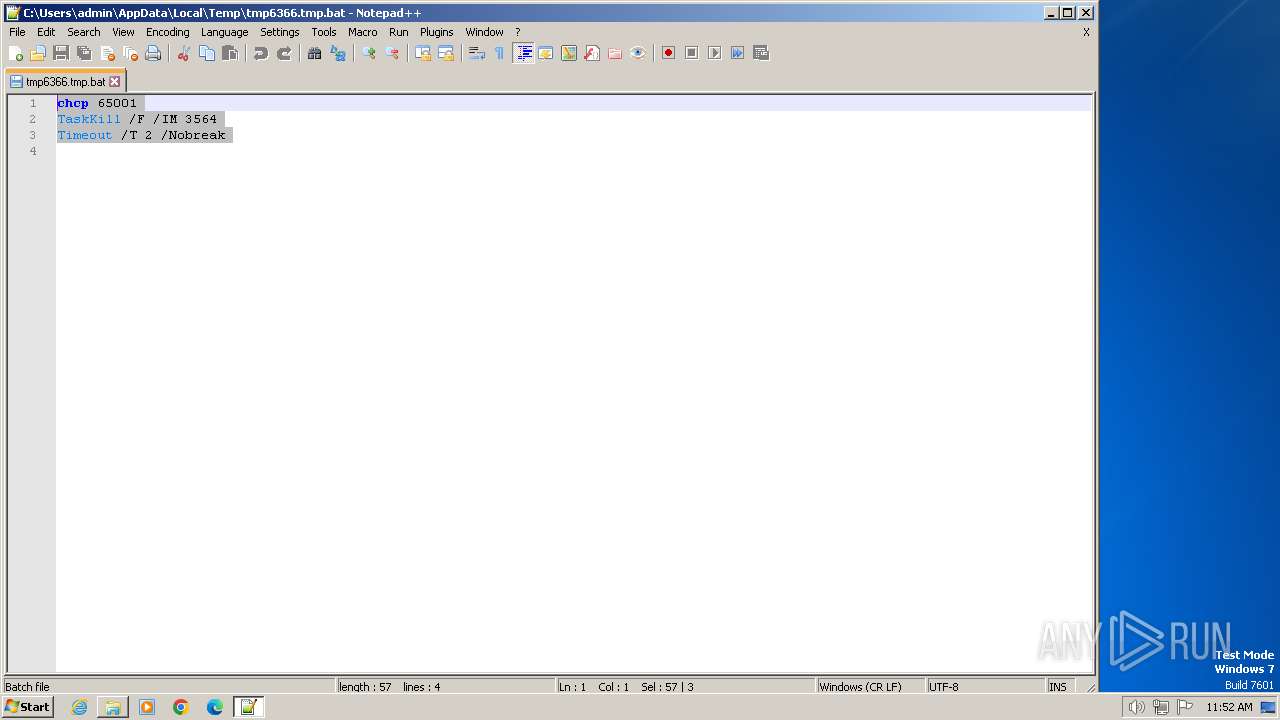Click the Define Your Language icon
The image size is (1280, 720).
[546, 53]
